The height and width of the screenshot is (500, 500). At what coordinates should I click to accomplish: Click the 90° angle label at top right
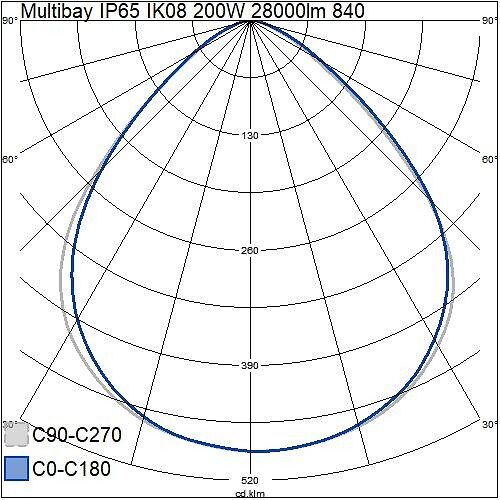click(x=490, y=21)
